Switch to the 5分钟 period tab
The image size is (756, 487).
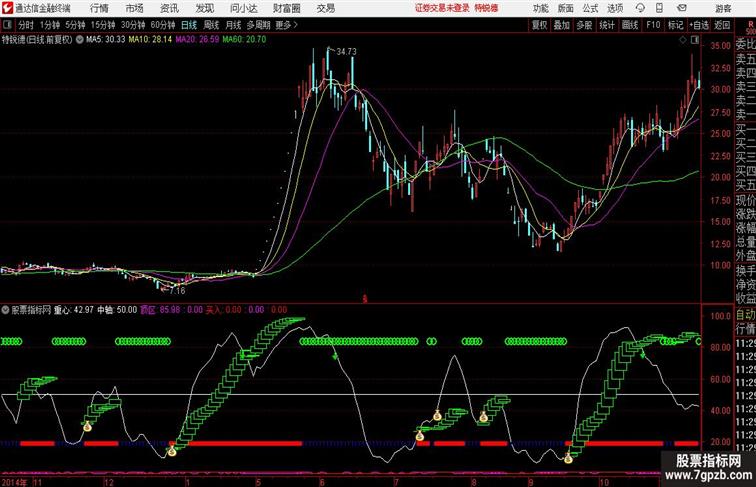click(75, 25)
